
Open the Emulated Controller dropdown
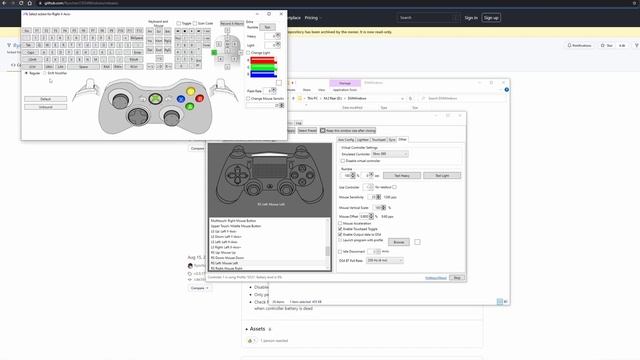(x=390, y=154)
